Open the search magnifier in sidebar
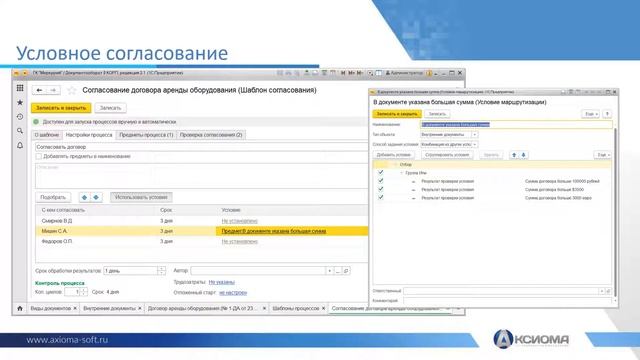Viewport: 640px width, 360px height. coord(20,131)
